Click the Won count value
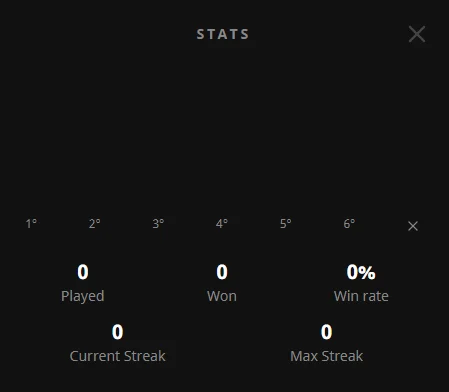449x392 pixels. pyautogui.click(x=222, y=272)
